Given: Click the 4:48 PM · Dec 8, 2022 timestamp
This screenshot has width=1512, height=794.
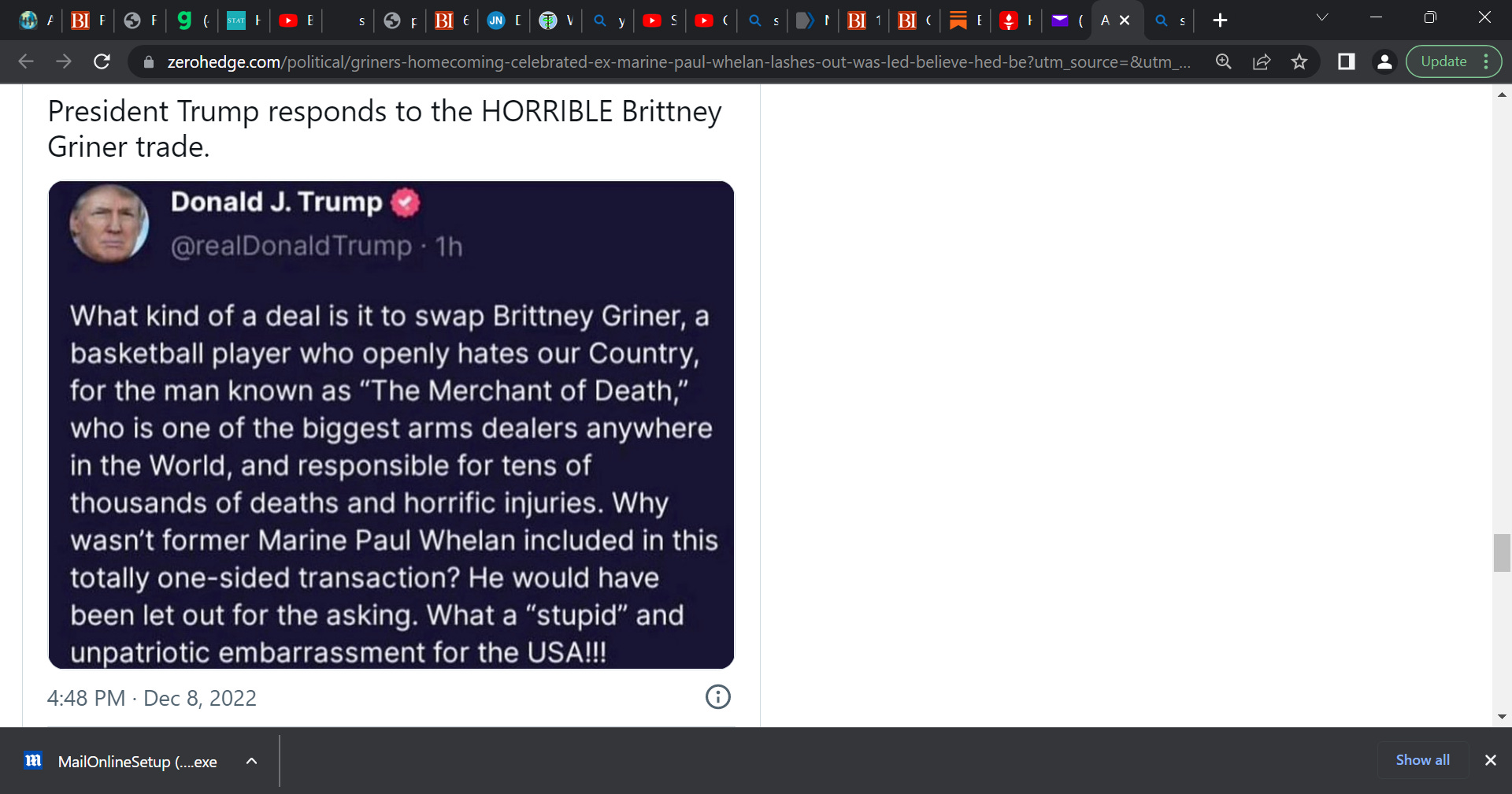Looking at the screenshot, I should [x=152, y=698].
